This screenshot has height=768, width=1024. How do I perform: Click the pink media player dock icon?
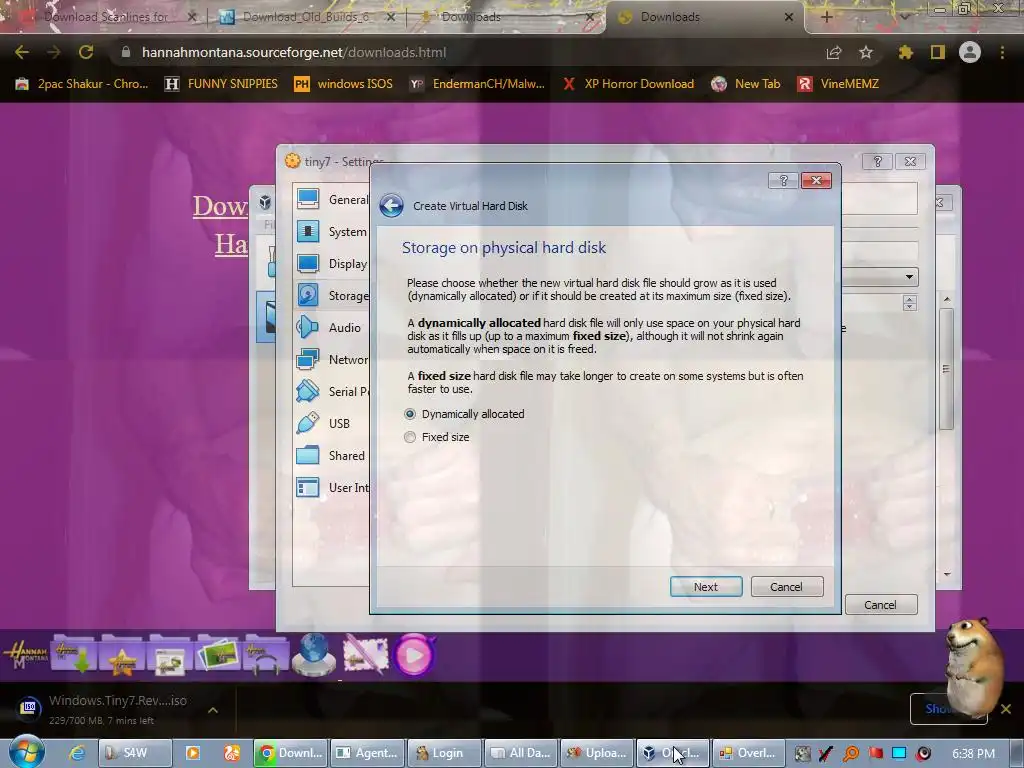(x=414, y=654)
